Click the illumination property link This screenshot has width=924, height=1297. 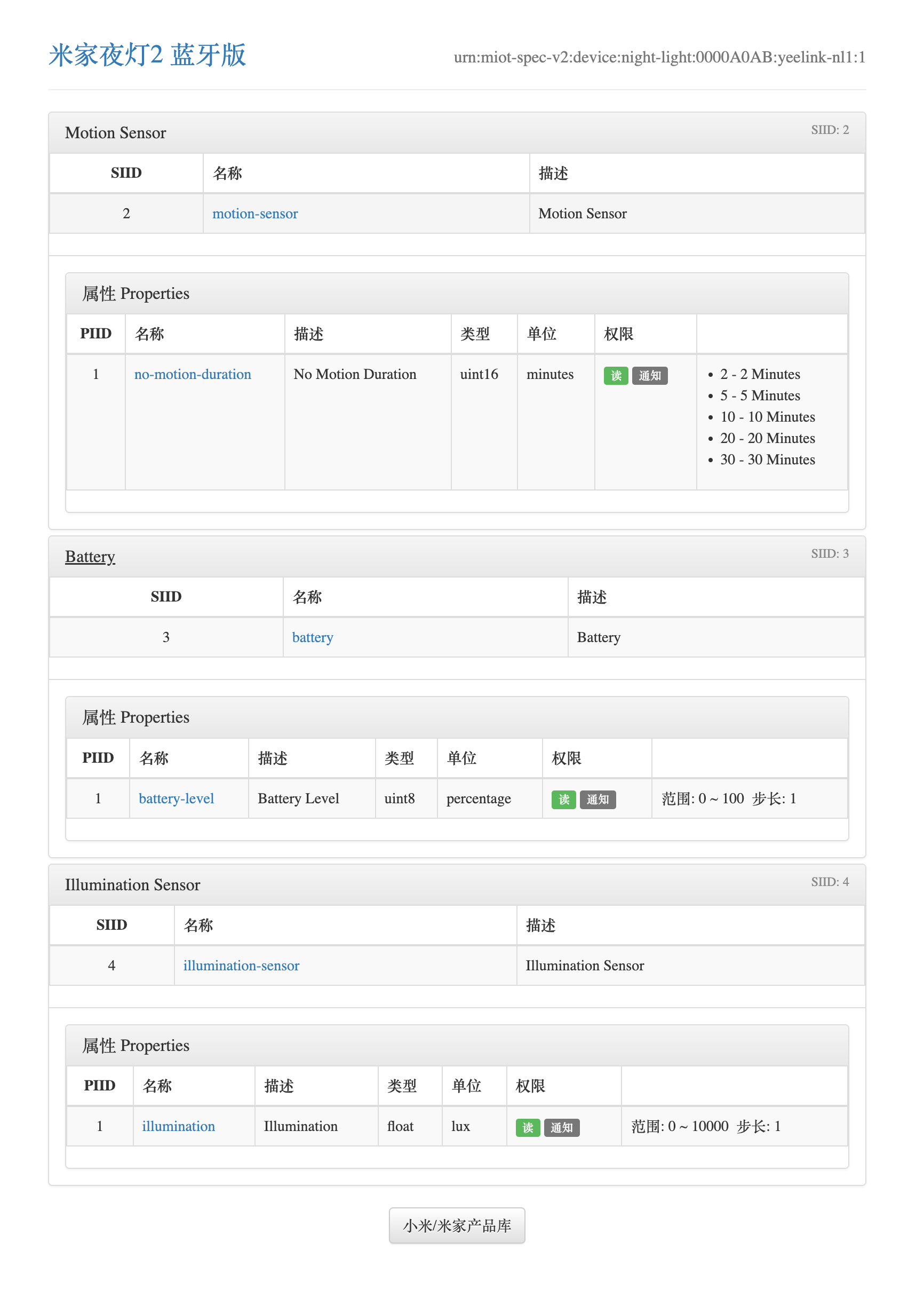179,1126
